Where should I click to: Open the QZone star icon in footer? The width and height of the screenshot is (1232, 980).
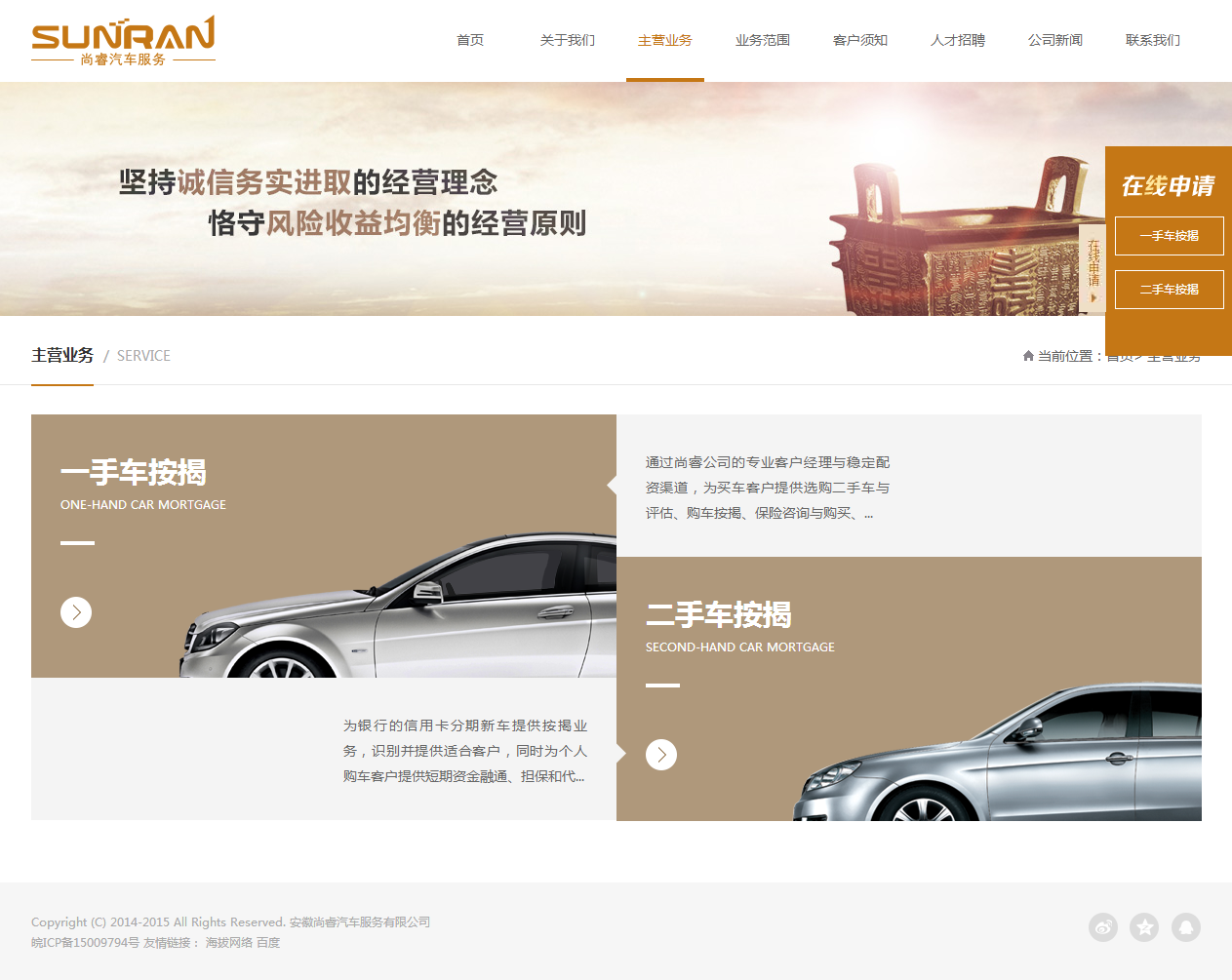click(1144, 927)
